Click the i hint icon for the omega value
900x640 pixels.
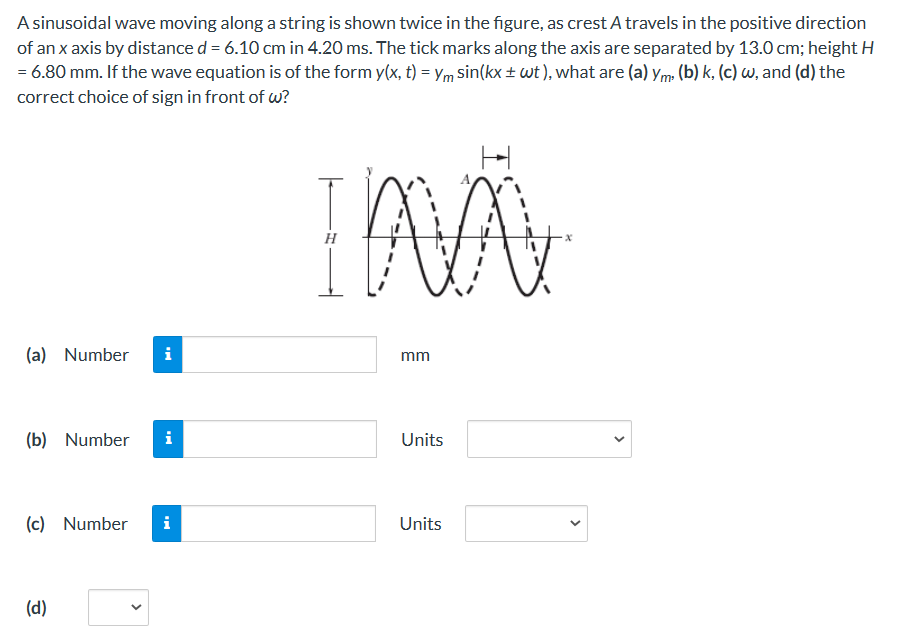(168, 524)
